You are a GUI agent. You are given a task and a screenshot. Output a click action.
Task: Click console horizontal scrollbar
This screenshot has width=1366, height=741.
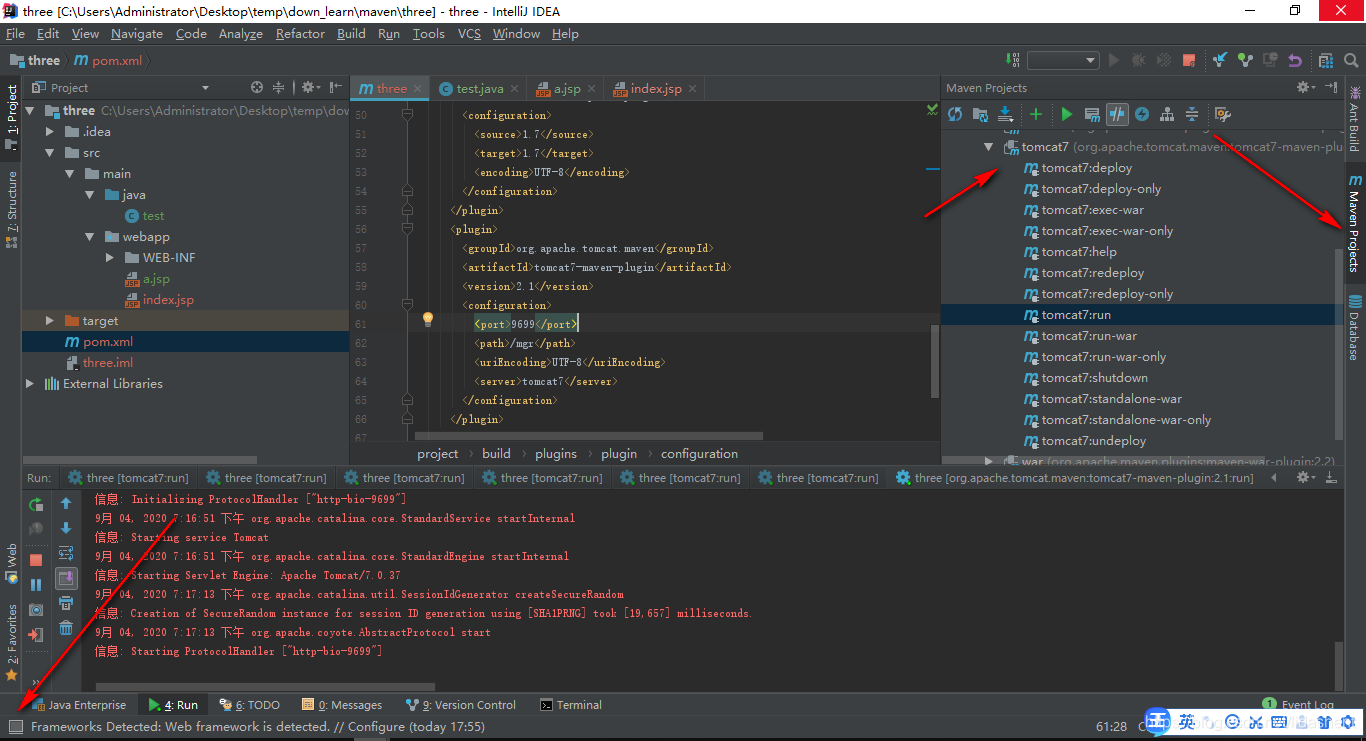(265, 687)
